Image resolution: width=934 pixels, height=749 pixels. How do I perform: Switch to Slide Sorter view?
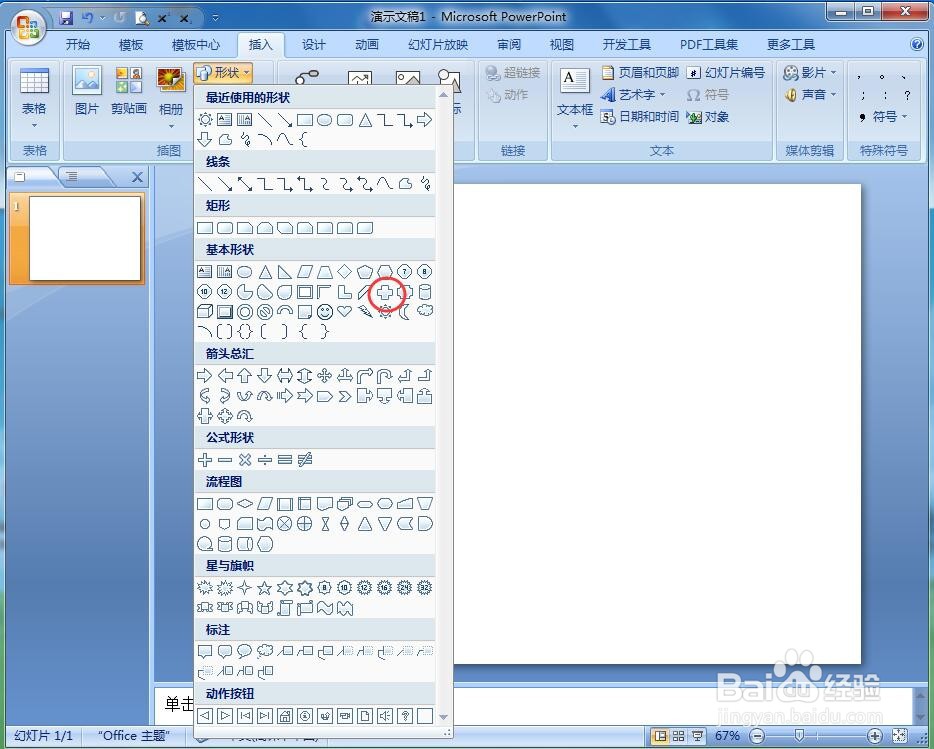tap(678, 735)
